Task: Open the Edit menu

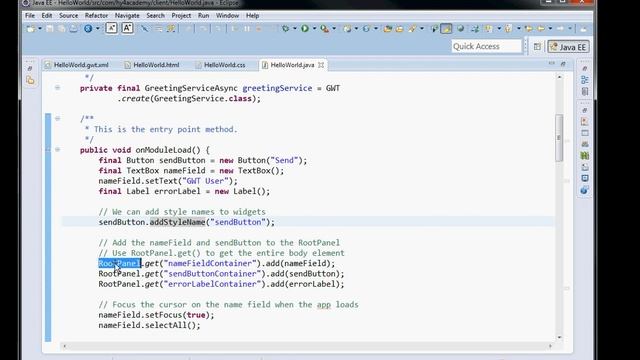Action: click(x=47, y=16)
